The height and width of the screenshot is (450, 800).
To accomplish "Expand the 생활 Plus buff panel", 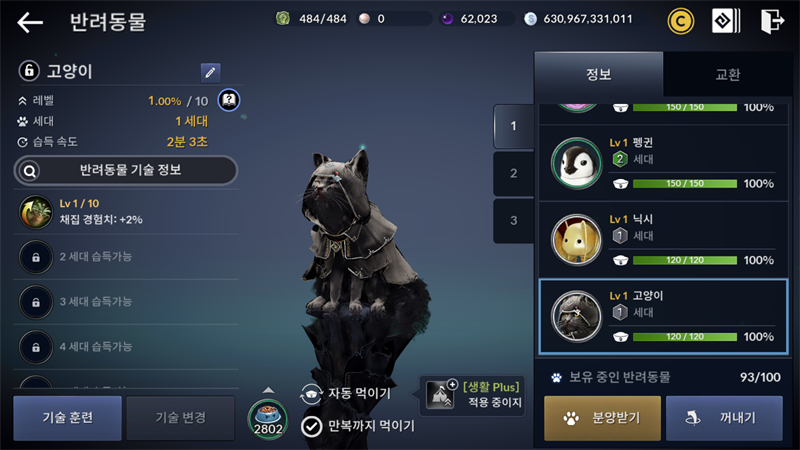I will [x=472, y=395].
